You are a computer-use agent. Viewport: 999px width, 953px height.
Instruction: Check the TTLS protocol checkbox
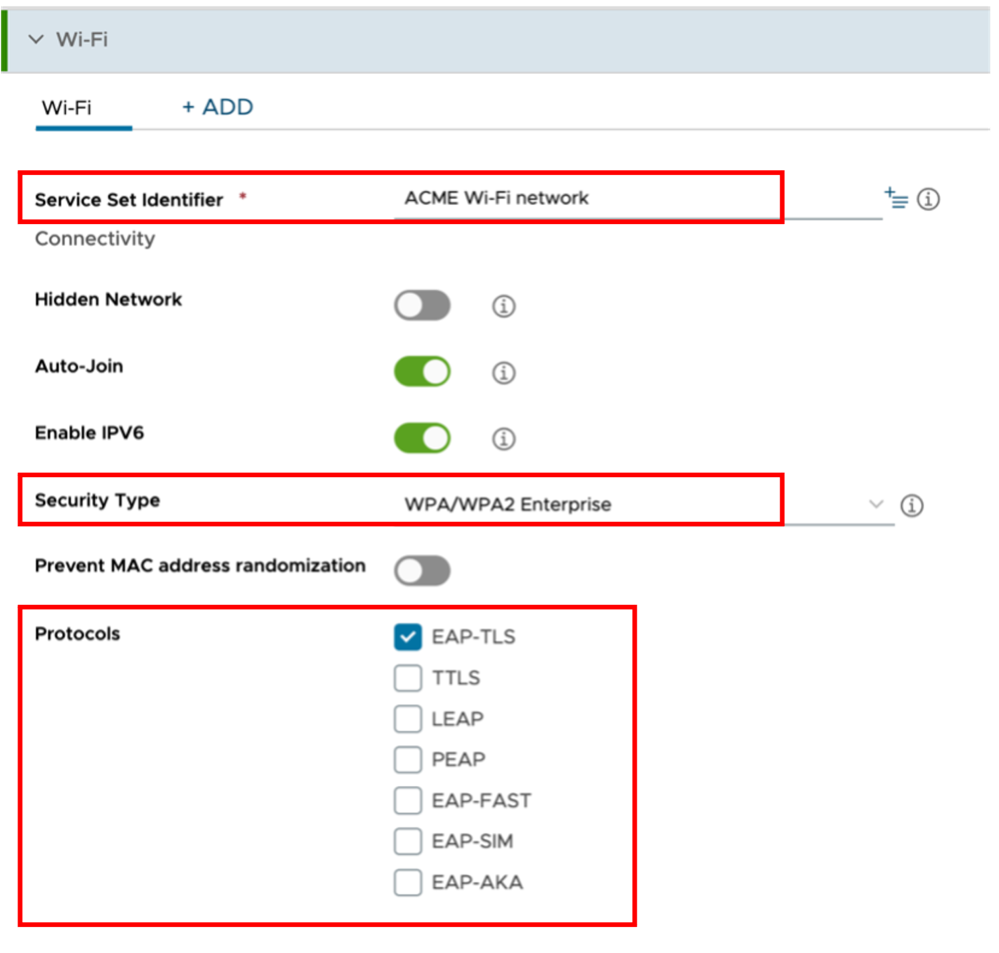coord(408,678)
